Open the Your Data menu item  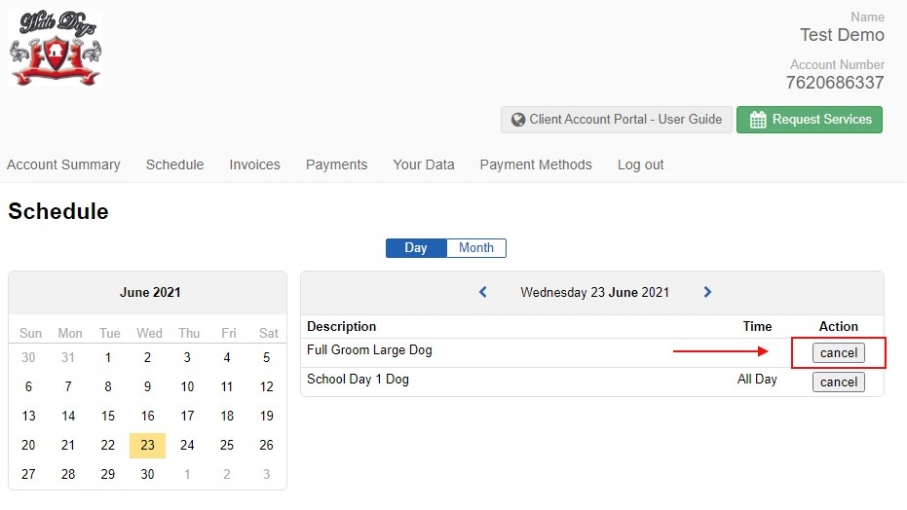tap(423, 165)
